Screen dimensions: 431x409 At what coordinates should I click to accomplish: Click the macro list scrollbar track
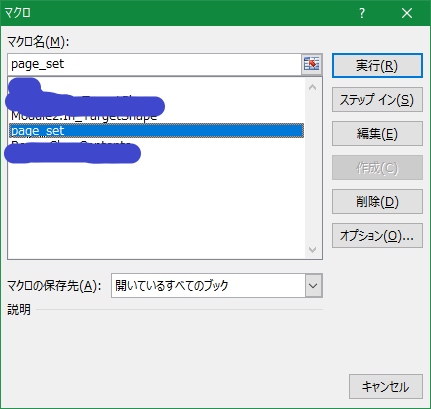click(313, 168)
